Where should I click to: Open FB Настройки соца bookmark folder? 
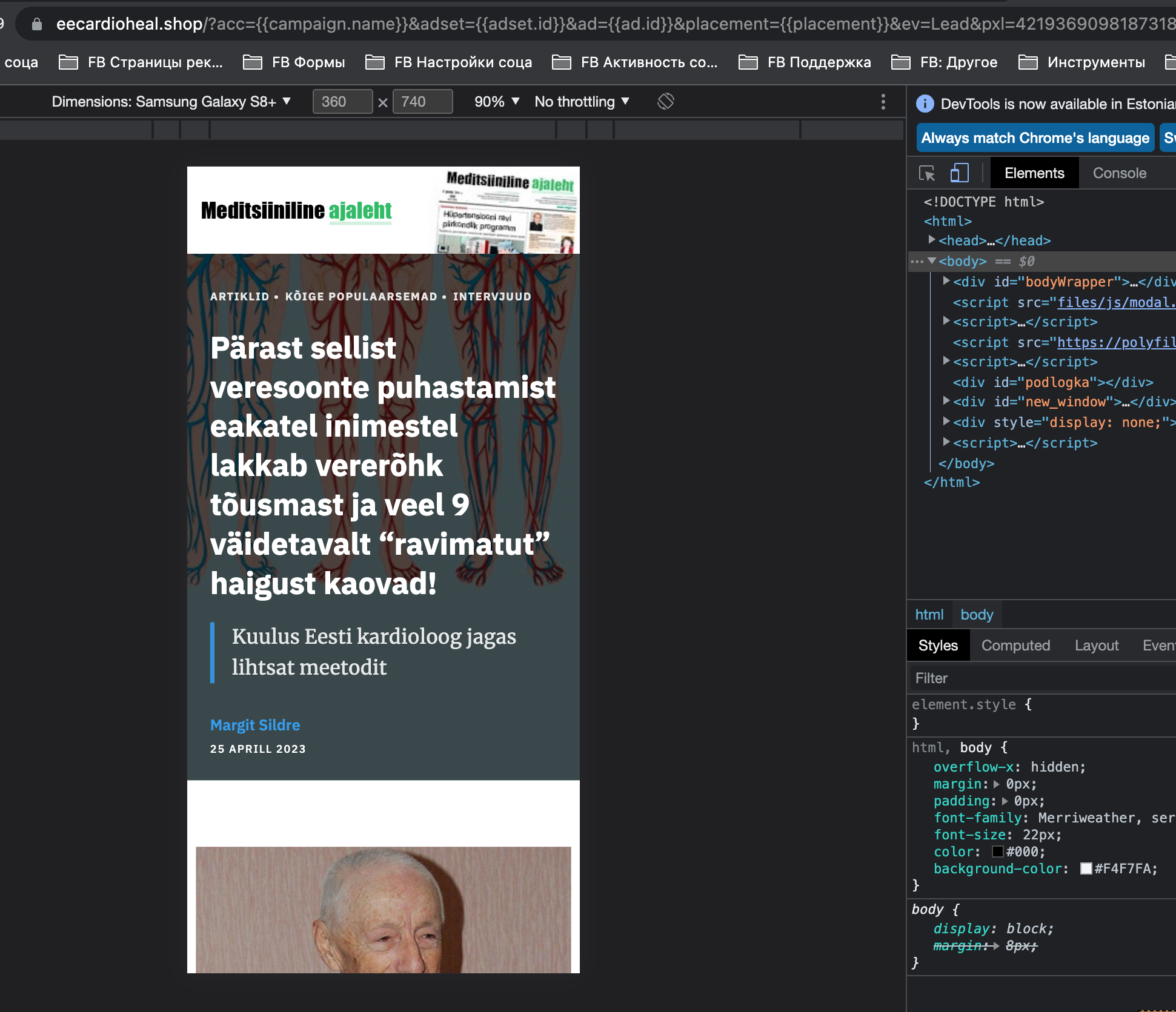(448, 62)
